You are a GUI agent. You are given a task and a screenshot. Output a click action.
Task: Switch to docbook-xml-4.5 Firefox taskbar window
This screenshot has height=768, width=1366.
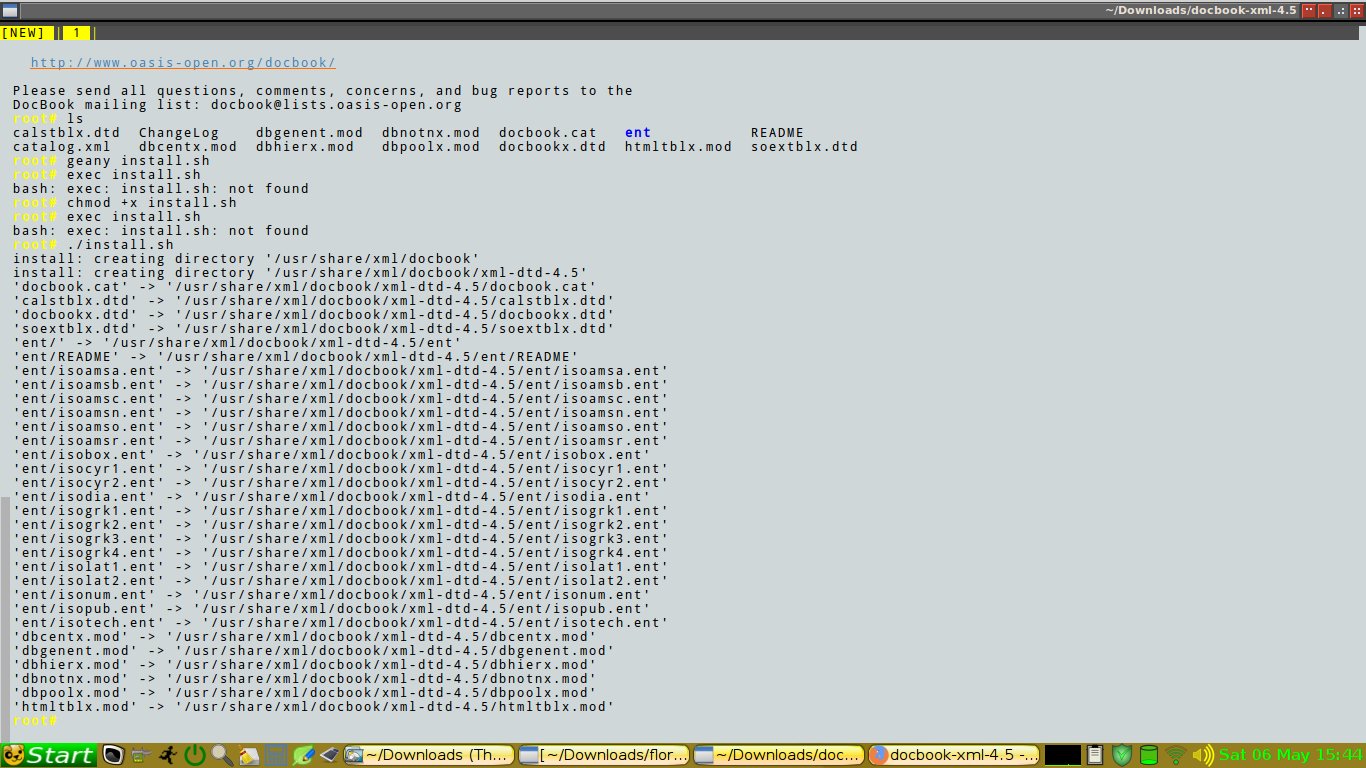(x=953, y=755)
